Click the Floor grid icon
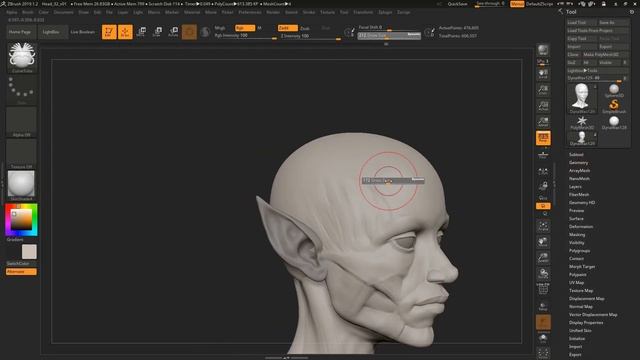640x360 pixels. point(543,154)
